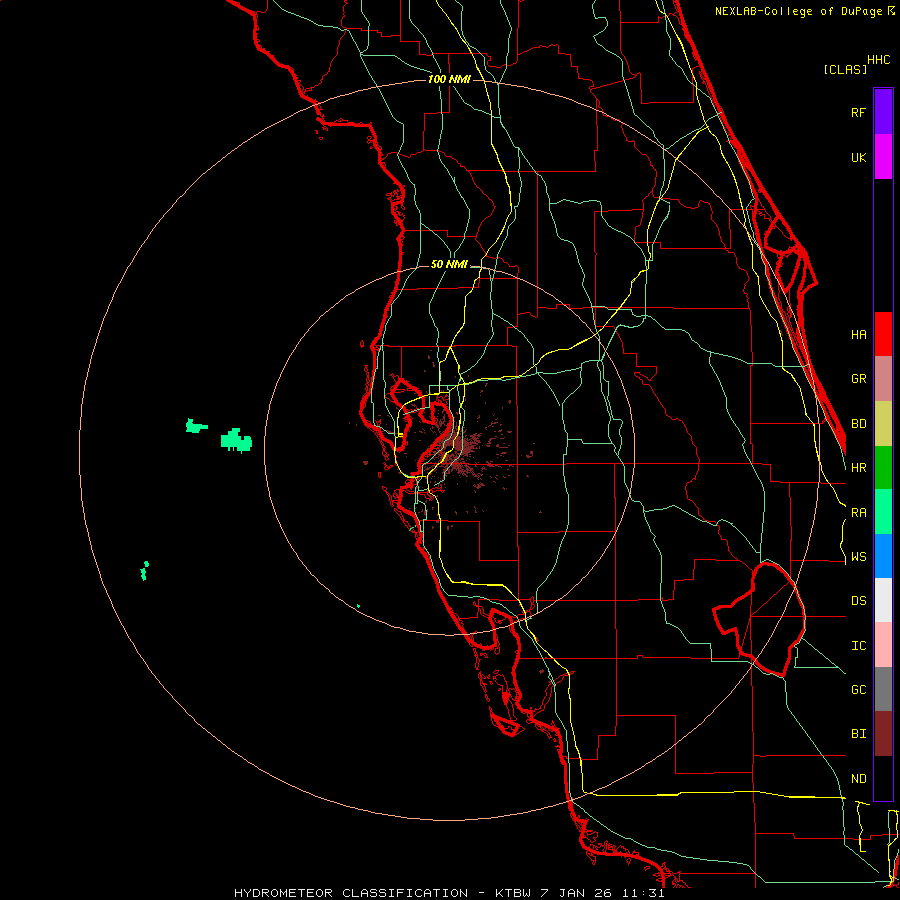
Task: Click the "BD" legend label
Action: tap(858, 424)
